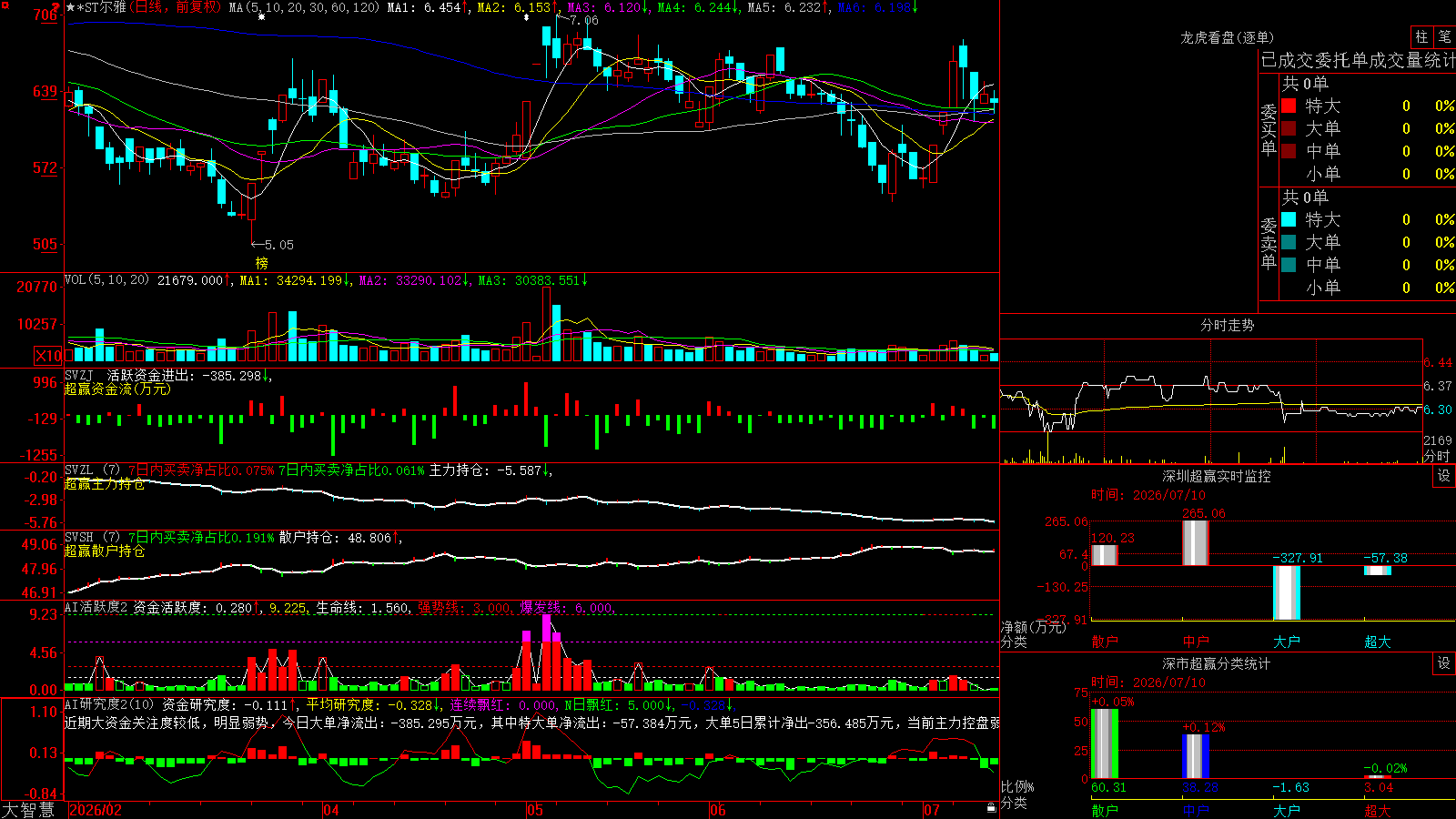Screen dimensions: 1456x819
Task: Click the dark red 中单 buy-order swatch
Action: tap(1289, 151)
